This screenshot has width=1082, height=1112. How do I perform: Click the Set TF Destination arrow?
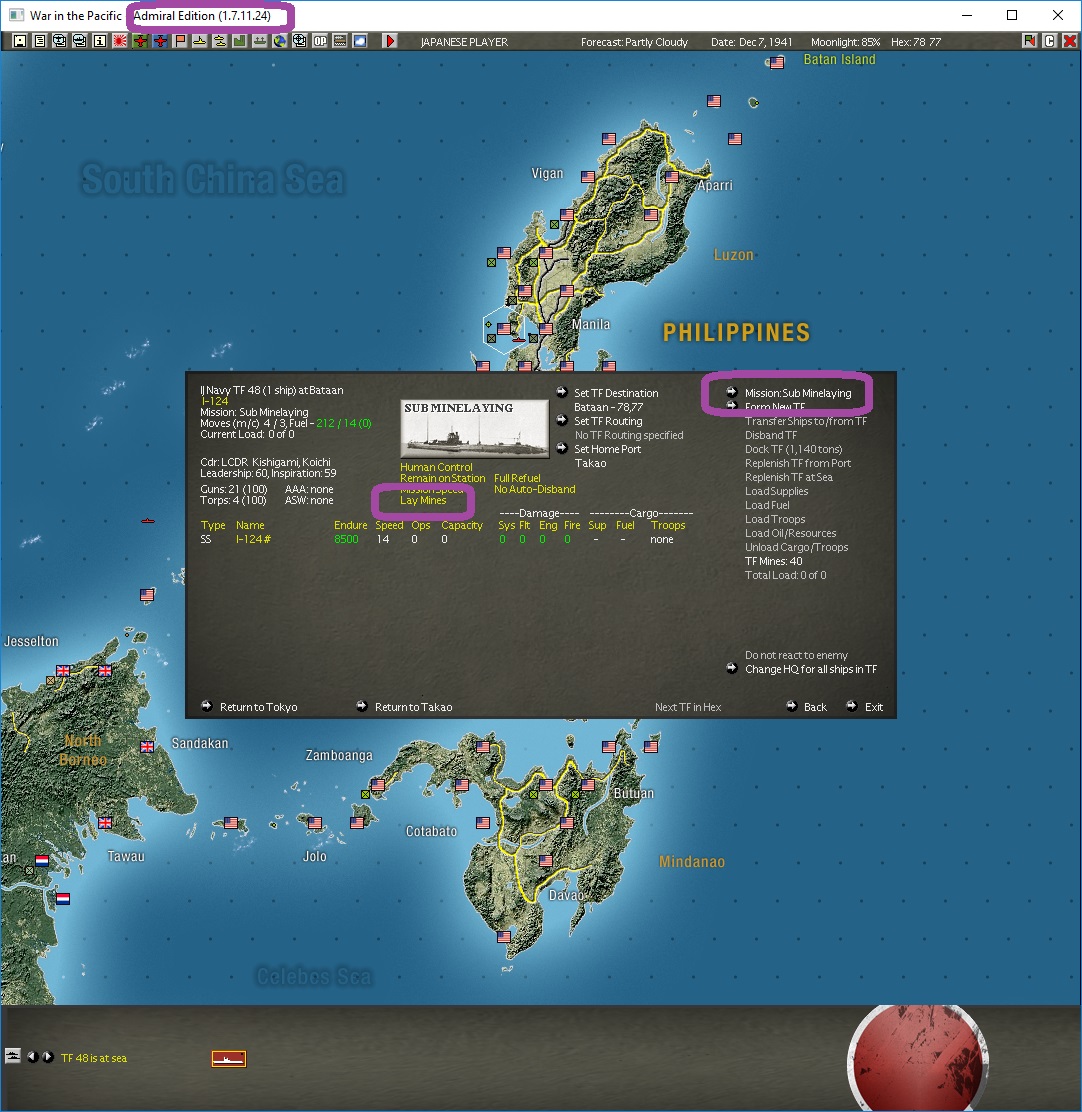[562, 391]
